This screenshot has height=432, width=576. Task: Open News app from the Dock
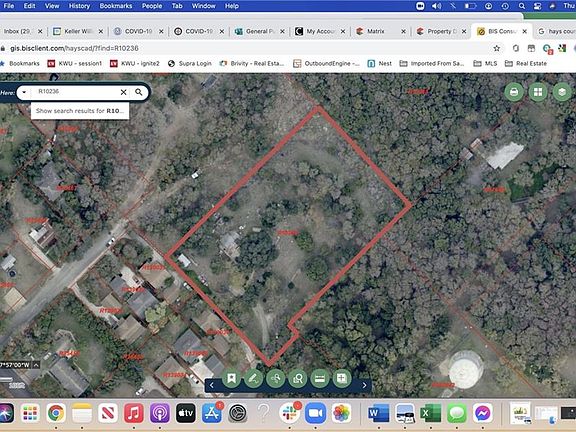pyautogui.click(x=108, y=413)
